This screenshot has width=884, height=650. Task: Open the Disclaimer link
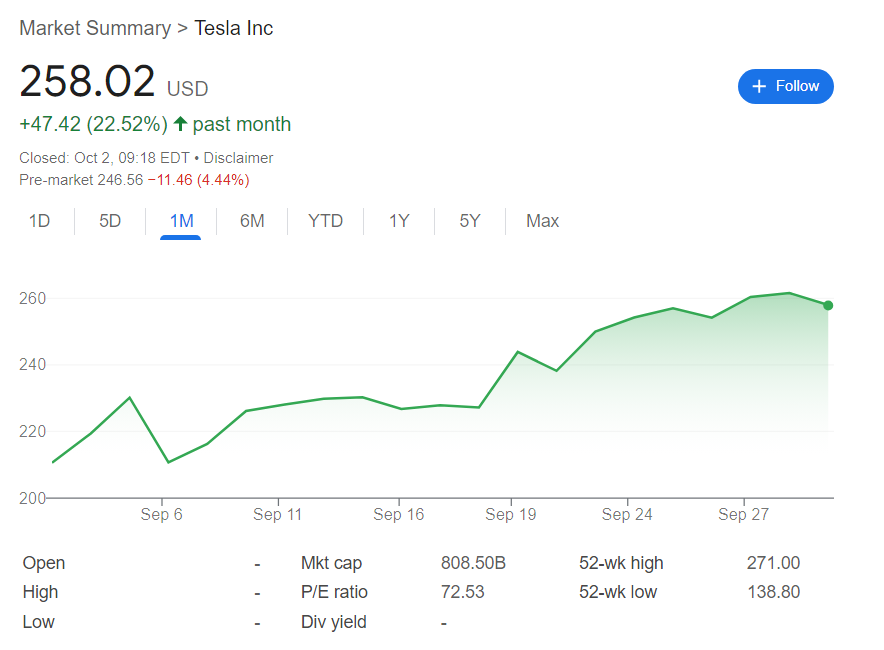coord(238,158)
